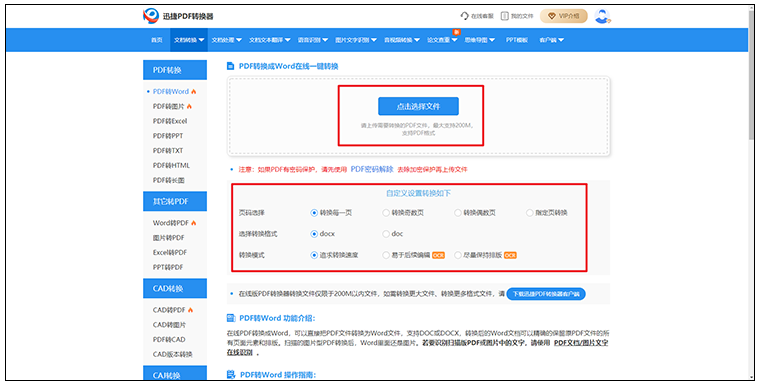Expand the 音视频转换 dropdown menu
Screen dimensions: 762x383
pos(401,40)
